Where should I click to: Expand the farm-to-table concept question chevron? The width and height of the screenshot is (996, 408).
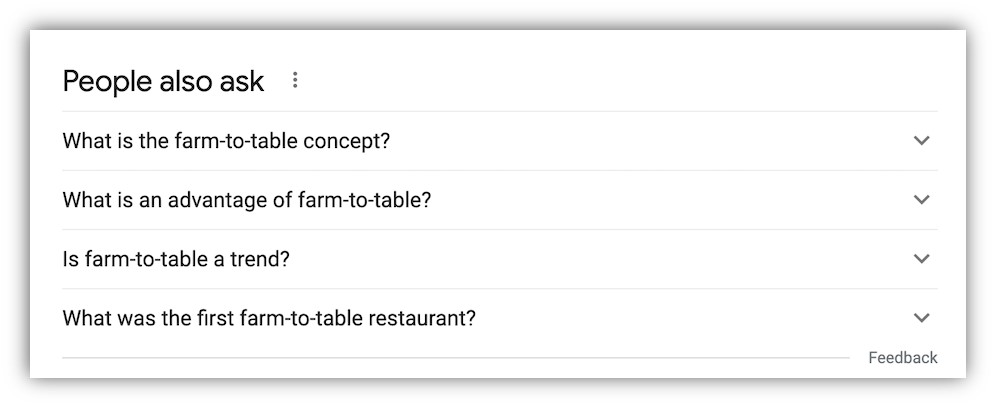coord(922,141)
